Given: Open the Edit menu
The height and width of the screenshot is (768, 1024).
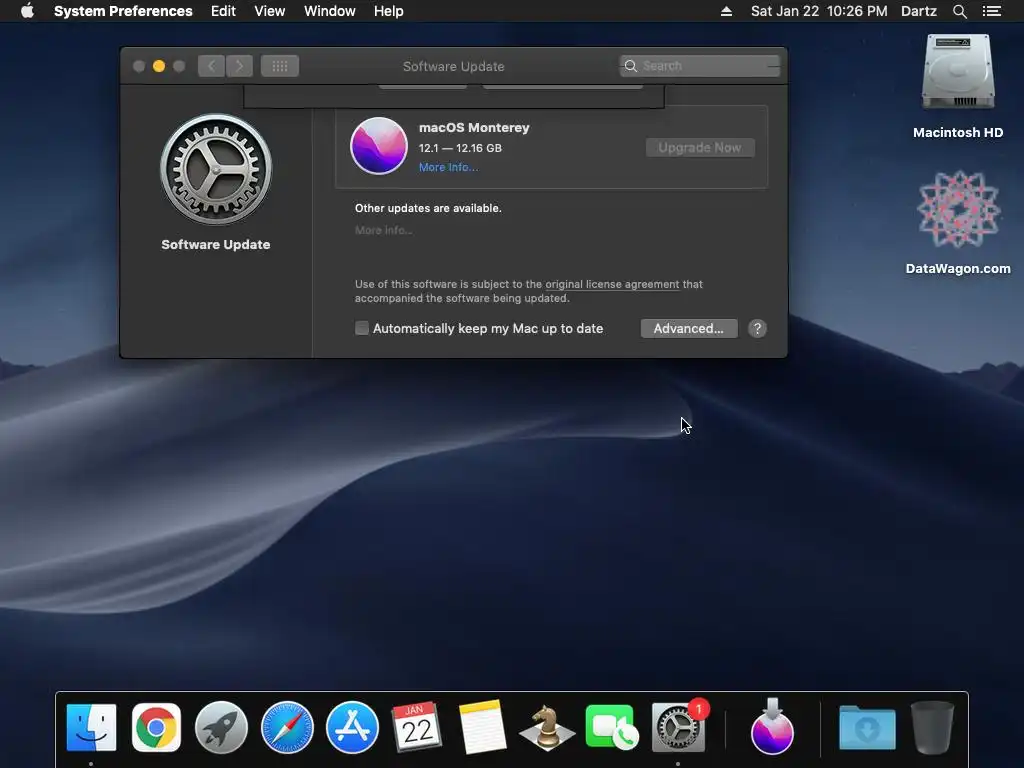Looking at the screenshot, I should pos(223,11).
